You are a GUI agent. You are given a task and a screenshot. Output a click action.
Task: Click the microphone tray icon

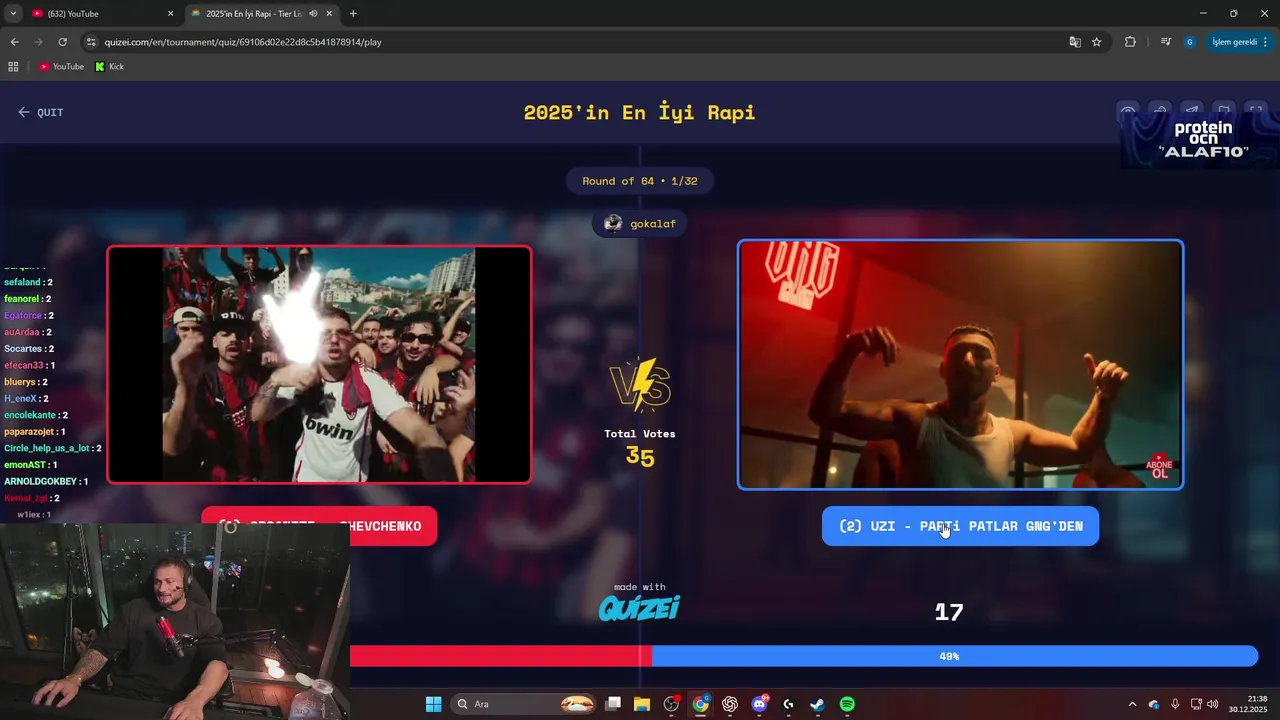click(1175, 704)
